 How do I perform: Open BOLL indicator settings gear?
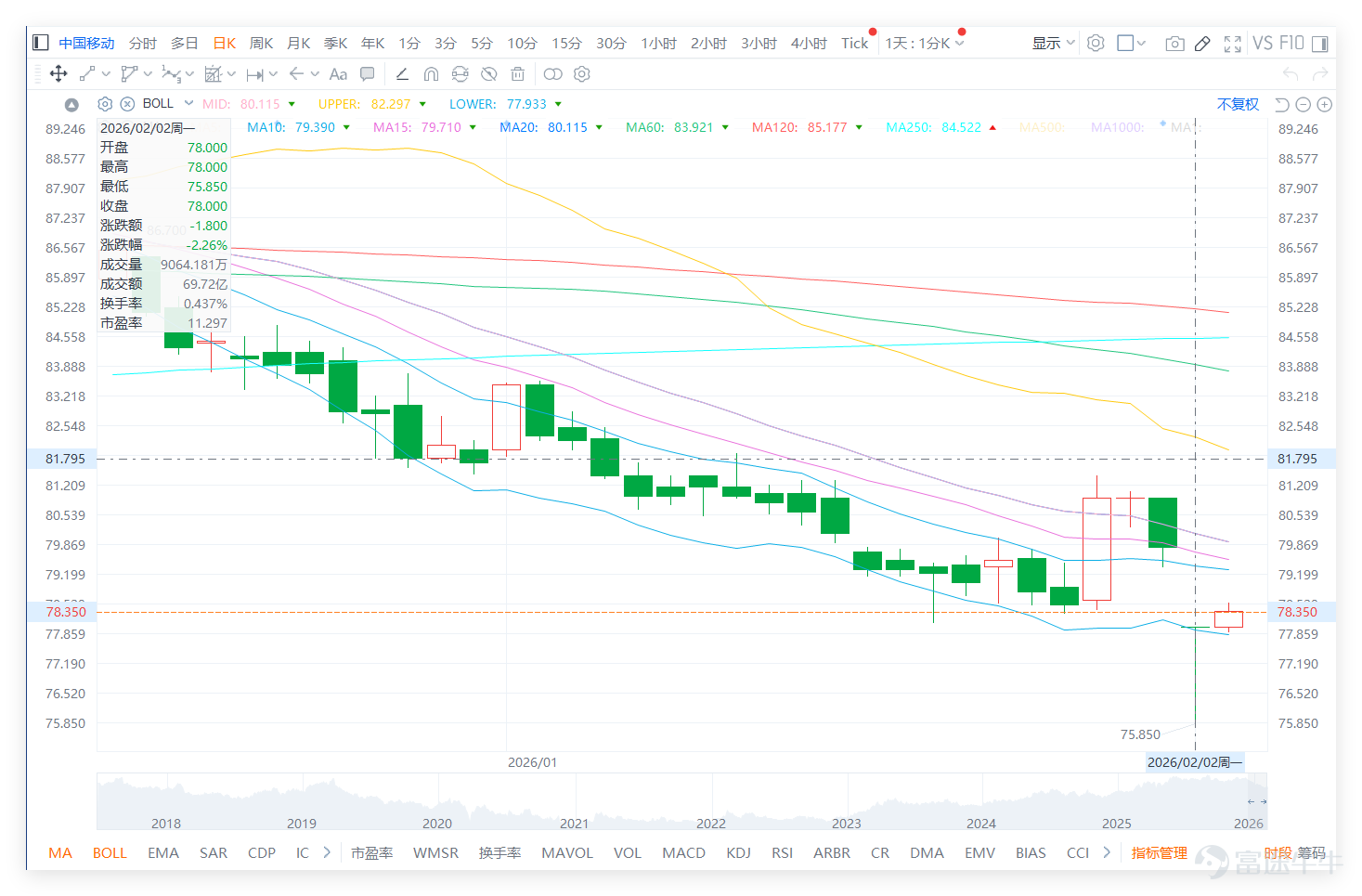point(105,104)
